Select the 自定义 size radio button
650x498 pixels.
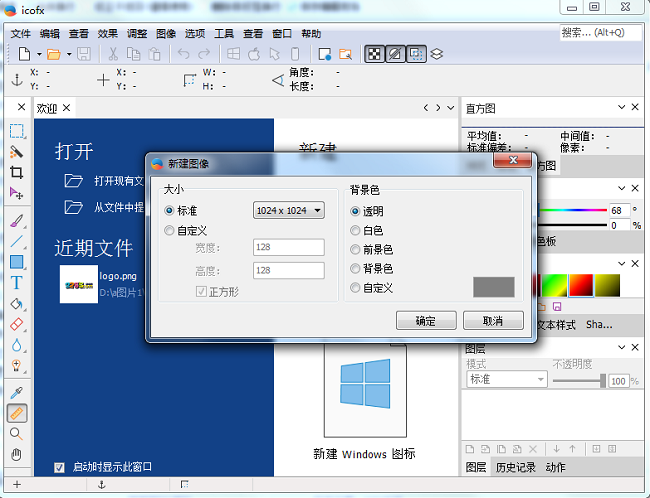tap(169, 231)
